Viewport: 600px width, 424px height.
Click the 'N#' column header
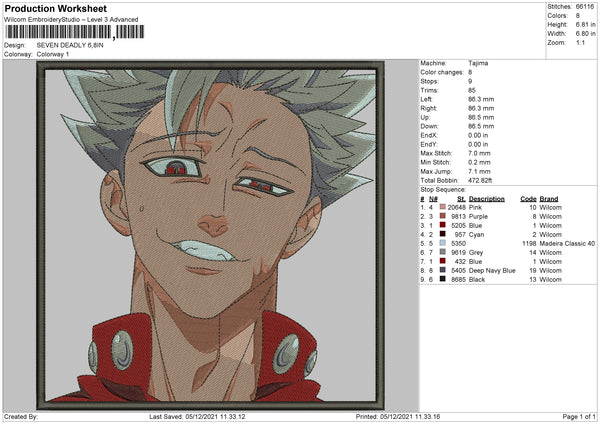click(x=433, y=199)
